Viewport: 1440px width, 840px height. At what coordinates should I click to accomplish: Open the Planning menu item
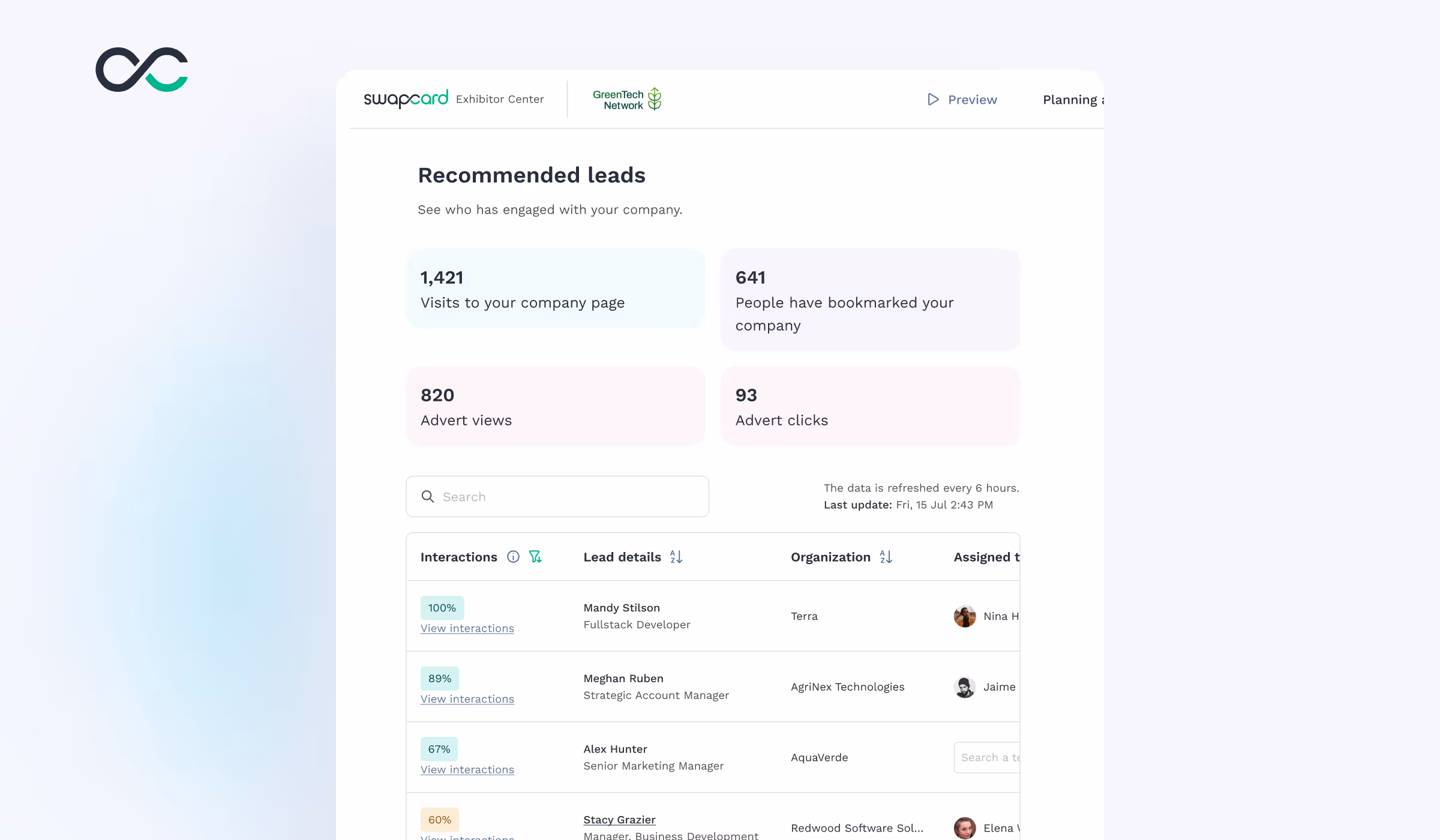click(1072, 100)
